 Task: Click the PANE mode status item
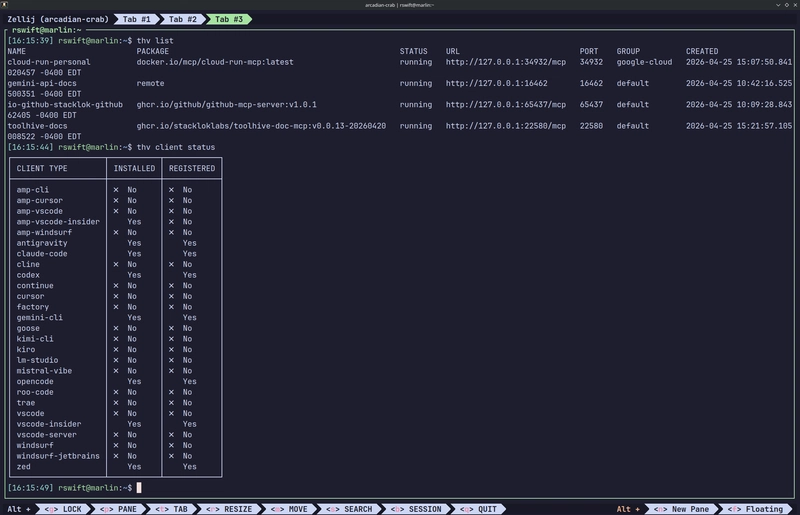[118, 509]
